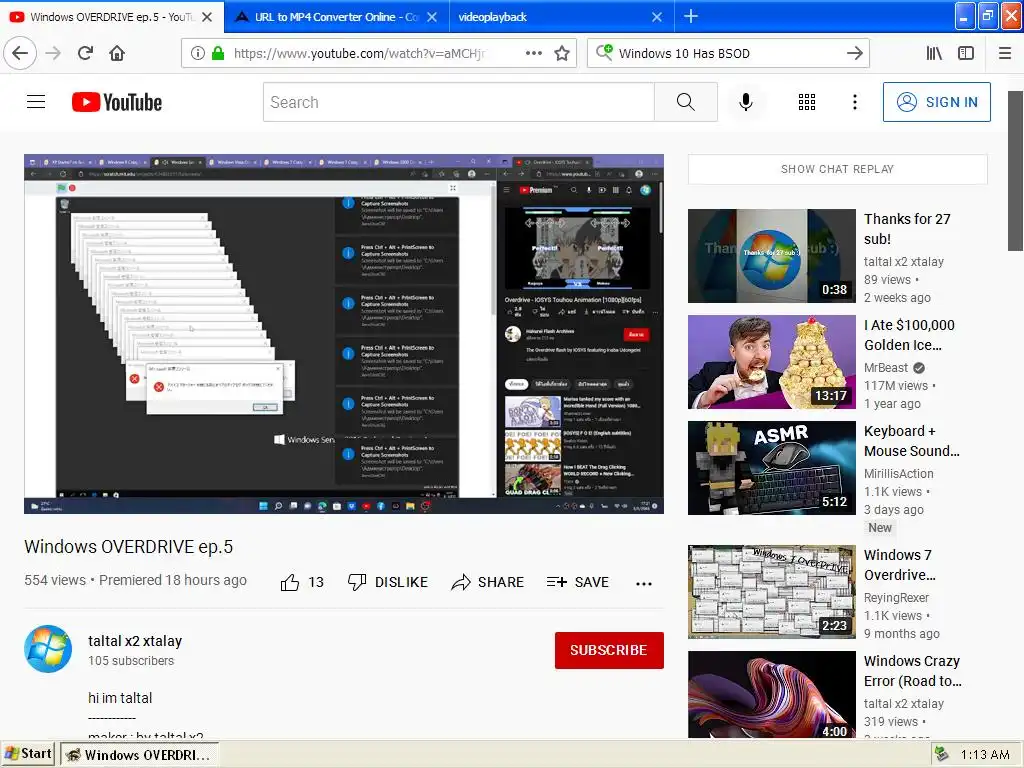
Task: Open Windows 7 Overdrive video thumbnail
Action: pyautogui.click(x=771, y=592)
